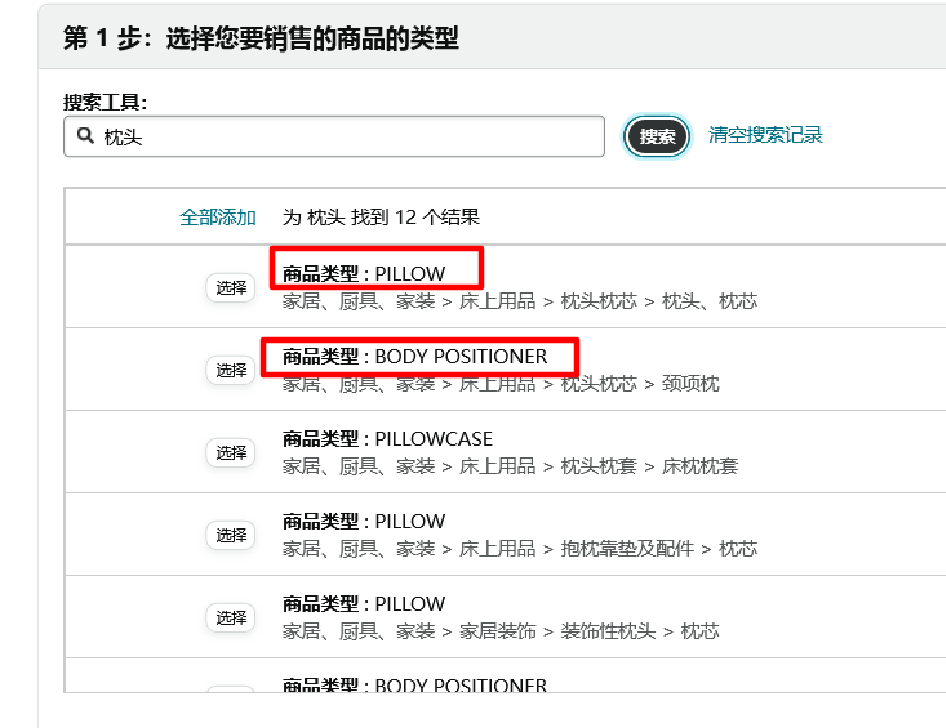
Task: Click the category path ending in 床枕枕套
Action: 510,466
